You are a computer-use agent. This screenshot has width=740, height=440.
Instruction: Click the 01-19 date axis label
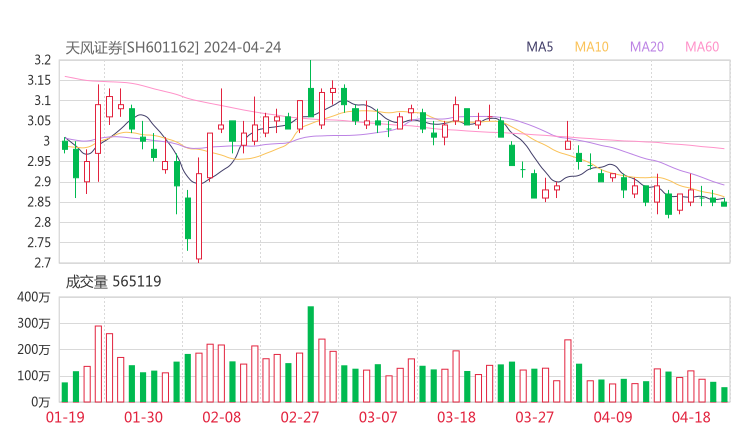coord(65,417)
